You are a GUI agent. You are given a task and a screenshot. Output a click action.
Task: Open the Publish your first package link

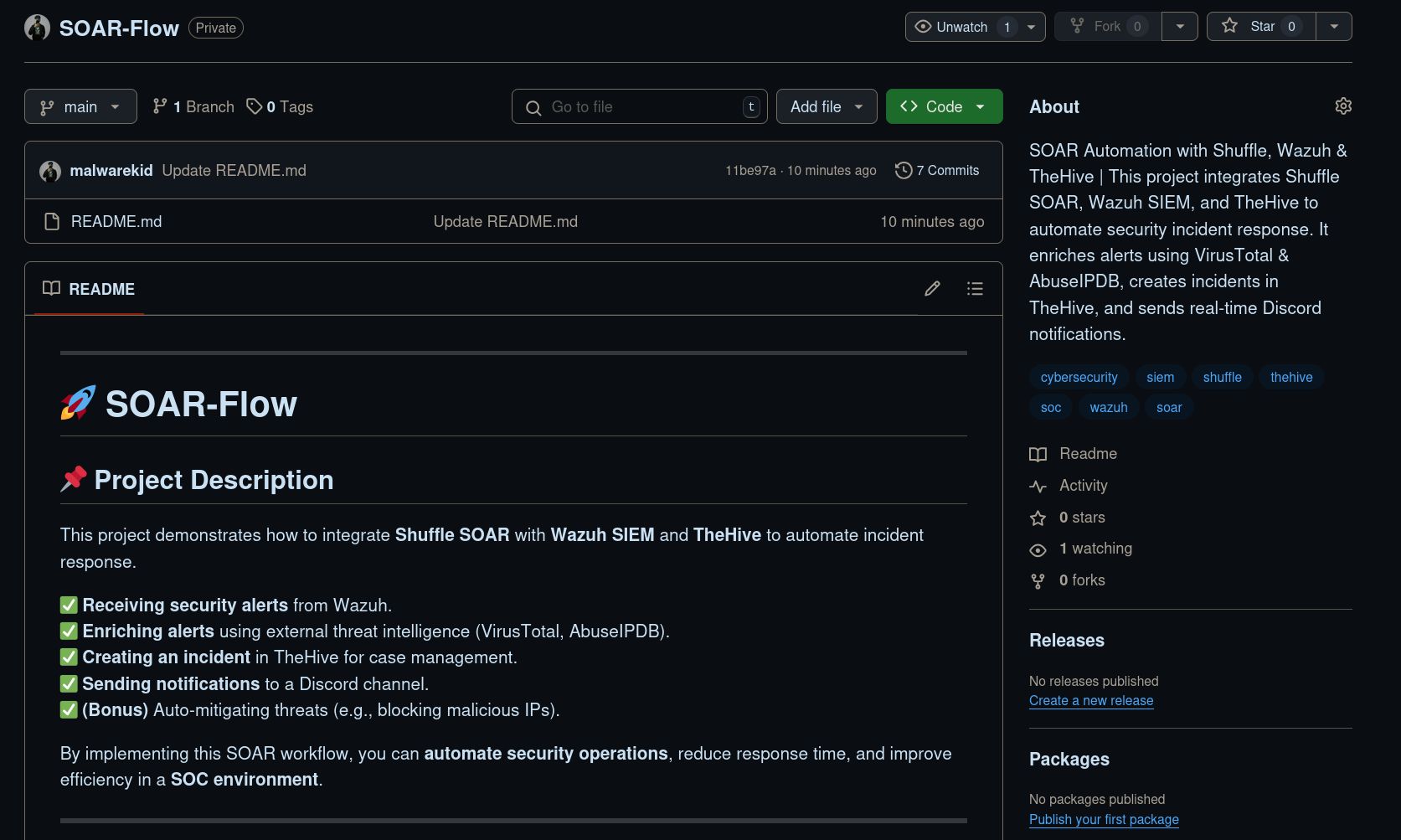point(1103,819)
